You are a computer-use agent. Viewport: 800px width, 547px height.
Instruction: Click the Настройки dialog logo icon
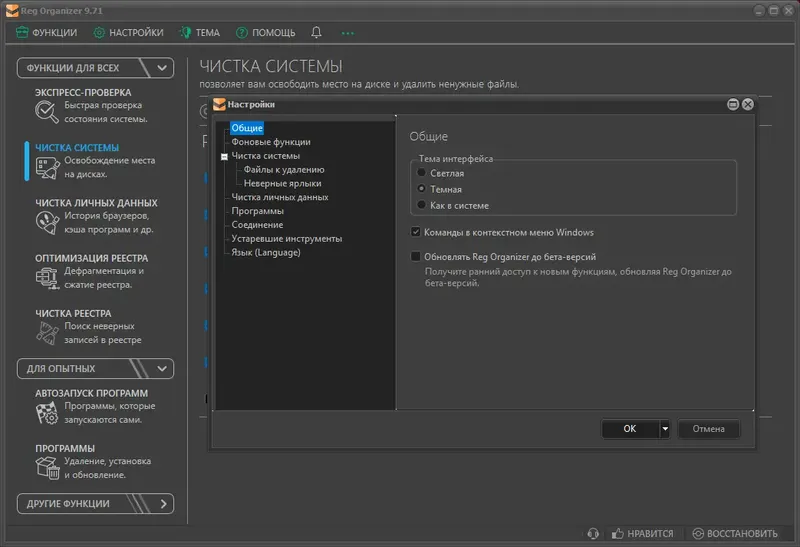(x=219, y=104)
